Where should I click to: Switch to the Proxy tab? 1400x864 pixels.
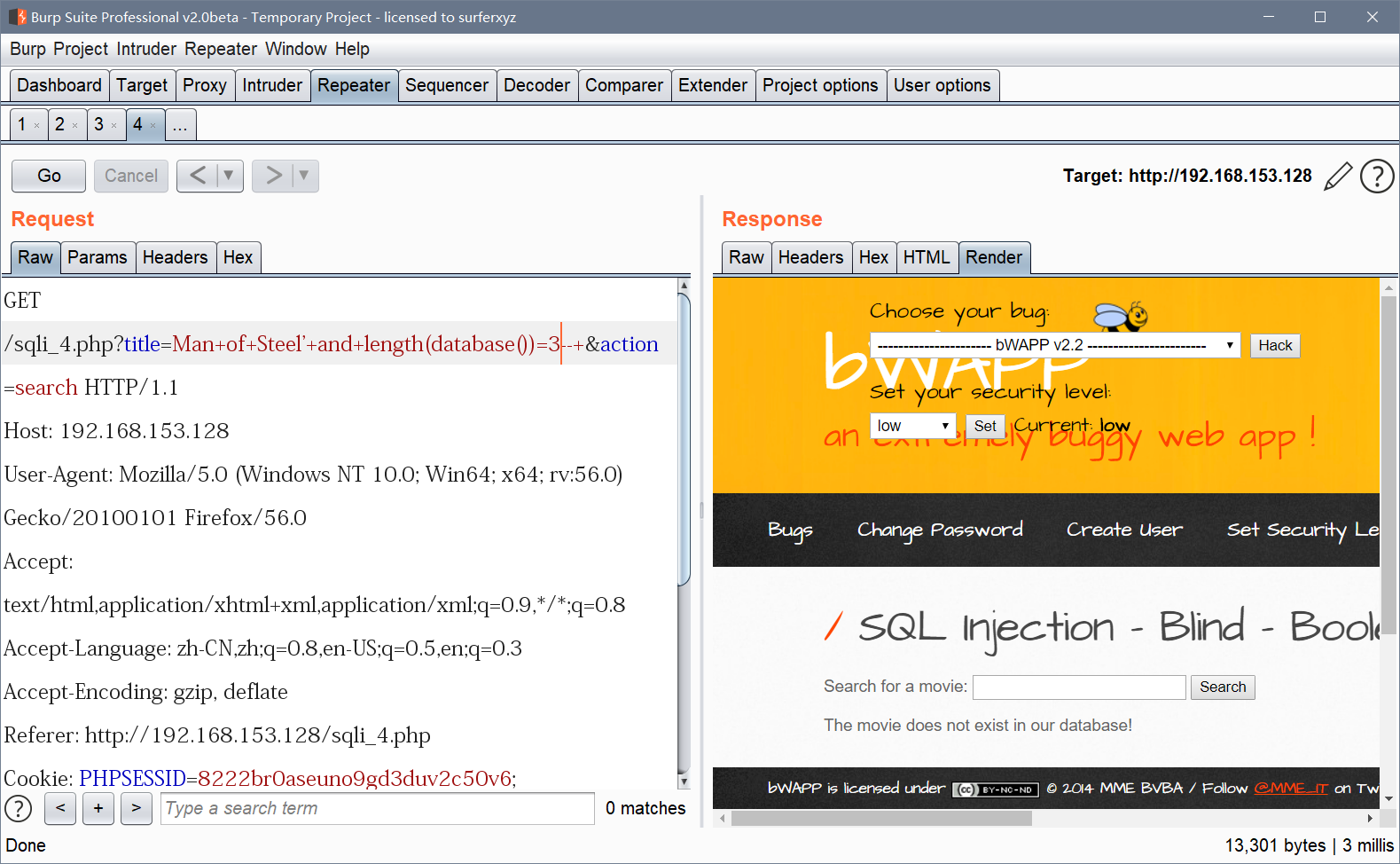pos(205,85)
